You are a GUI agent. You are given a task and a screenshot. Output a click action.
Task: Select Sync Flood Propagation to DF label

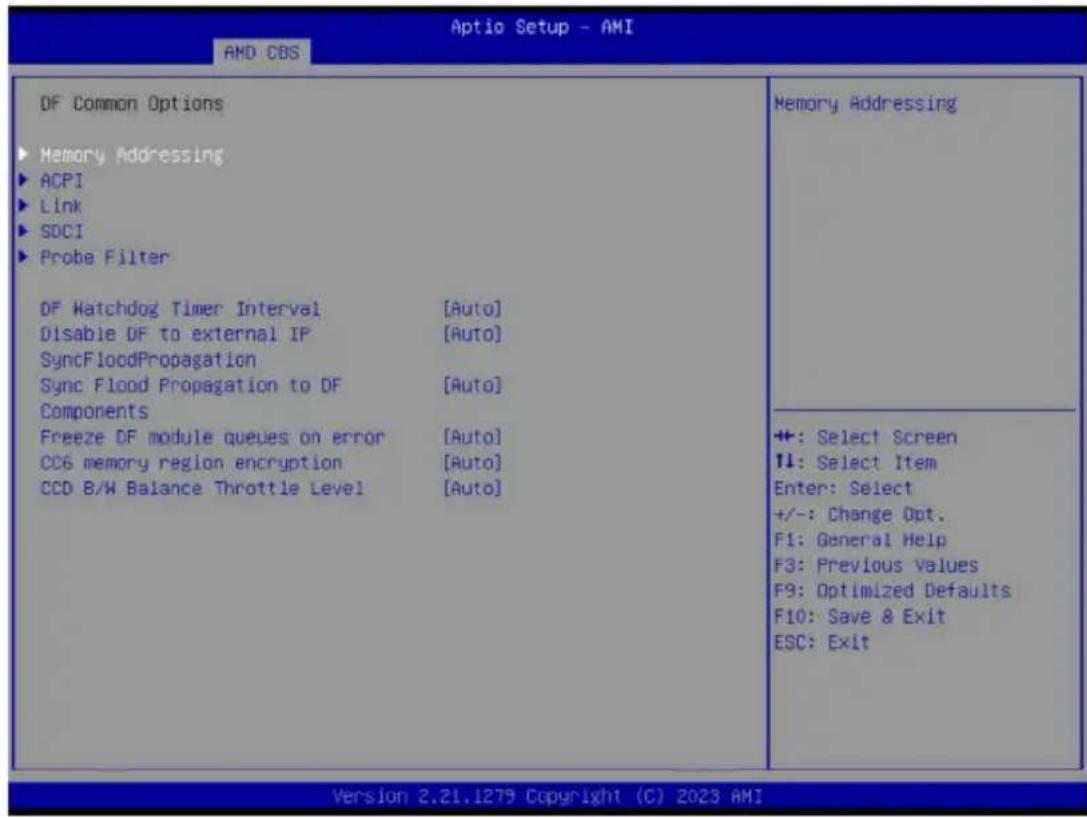tap(191, 398)
